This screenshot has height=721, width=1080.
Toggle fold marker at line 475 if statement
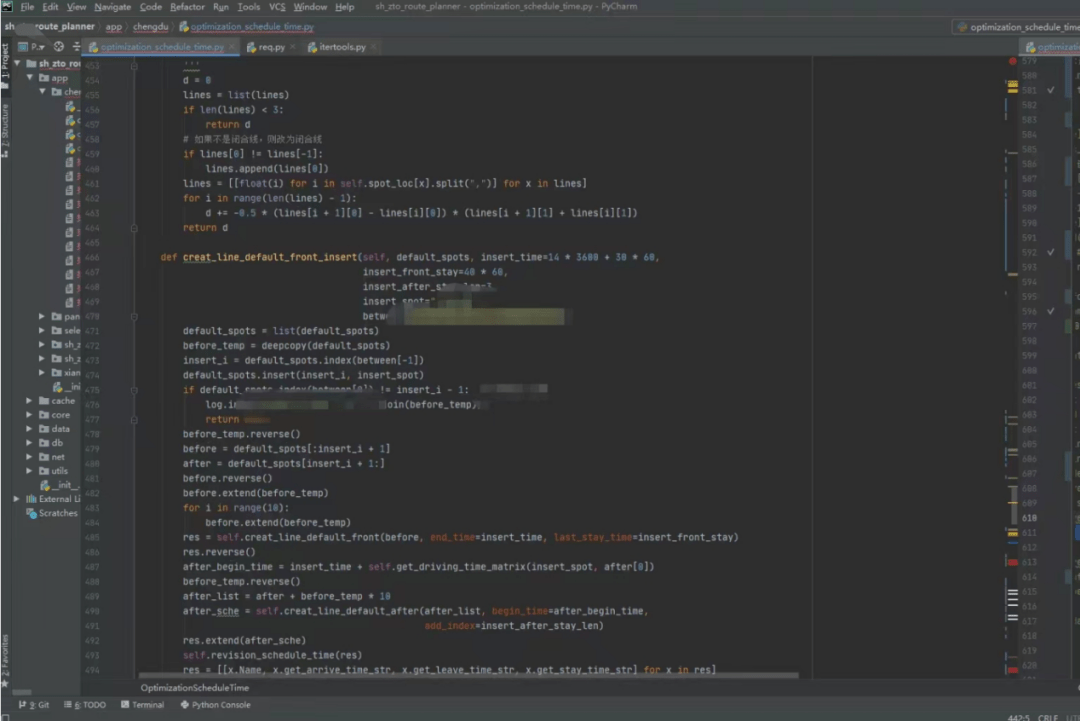point(134,390)
